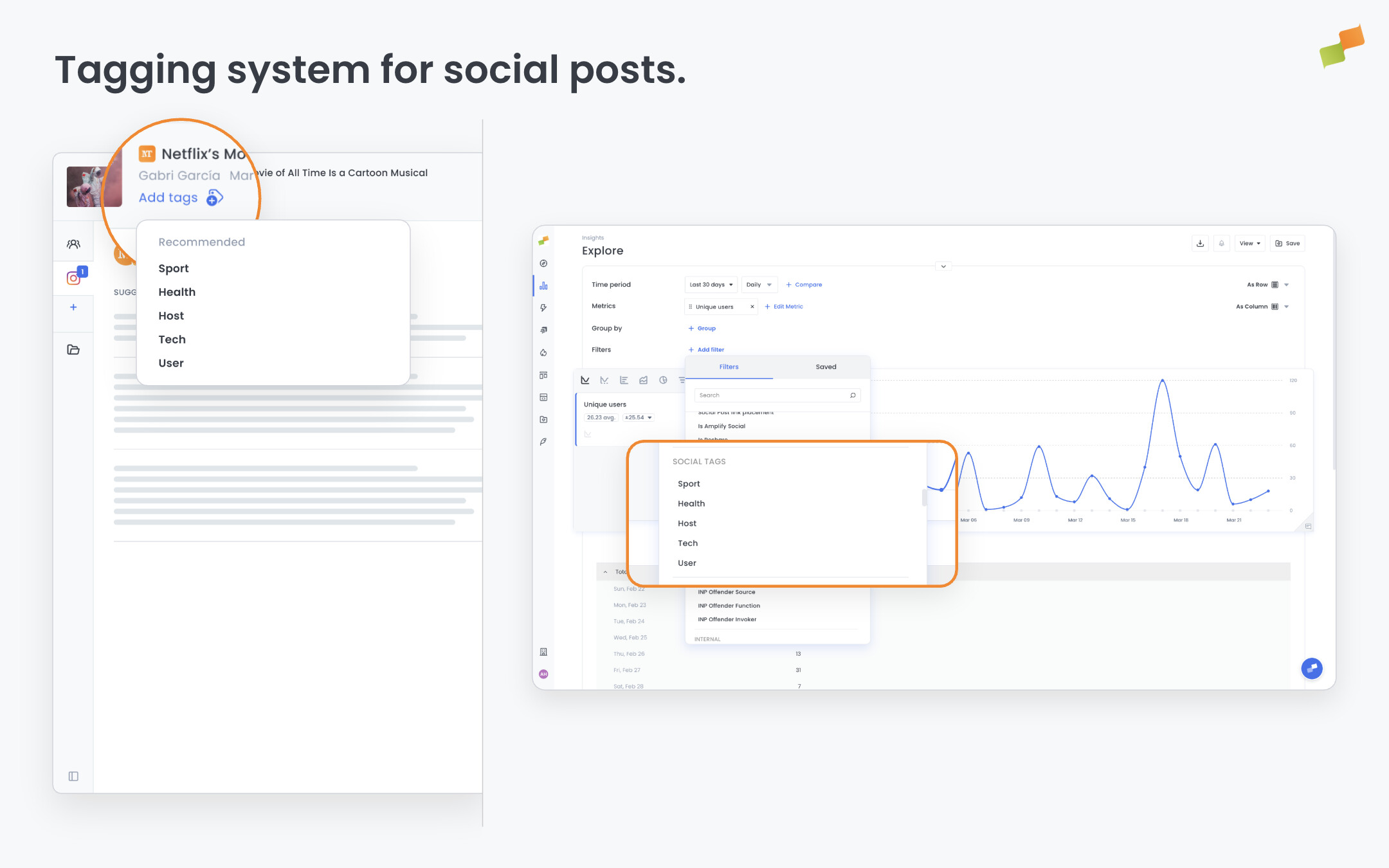This screenshot has height=868, width=1389.
Task: Open the blue chat widget button
Action: (1311, 668)
